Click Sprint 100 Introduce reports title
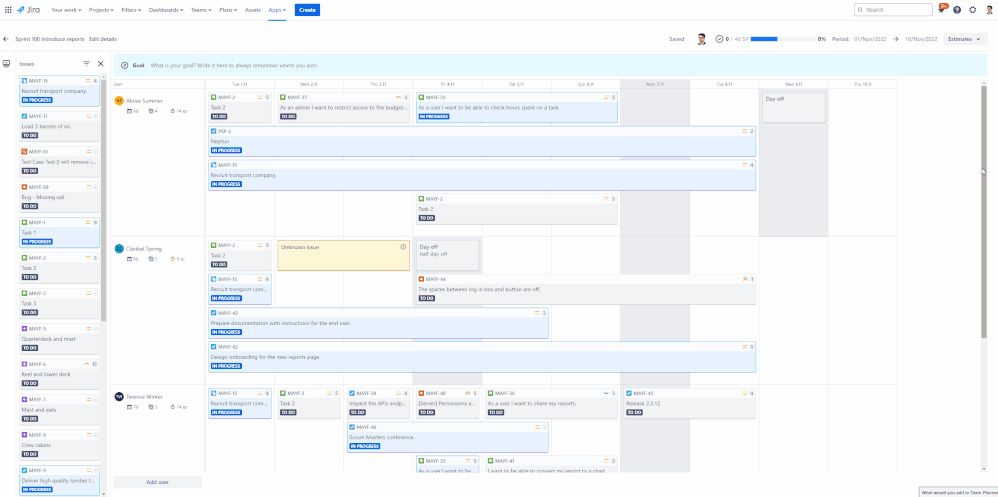 50,39
